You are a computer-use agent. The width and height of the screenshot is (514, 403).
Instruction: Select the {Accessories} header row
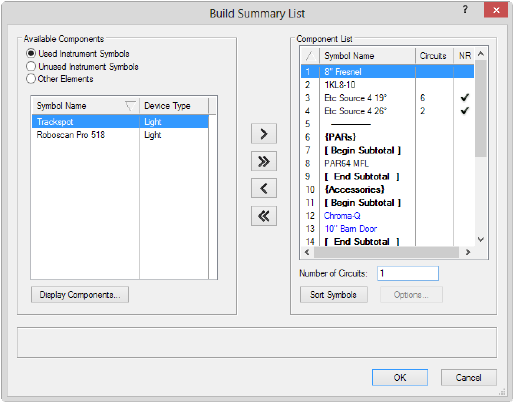click(388, 189)
